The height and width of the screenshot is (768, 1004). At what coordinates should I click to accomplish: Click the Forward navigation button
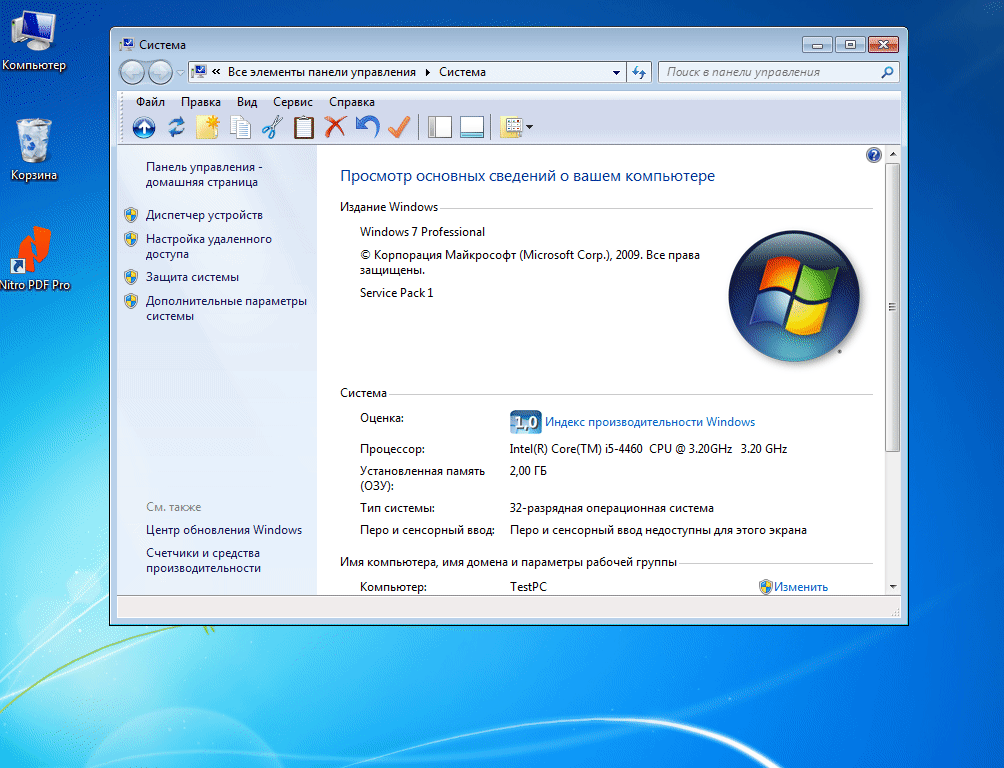pos(160,72)
